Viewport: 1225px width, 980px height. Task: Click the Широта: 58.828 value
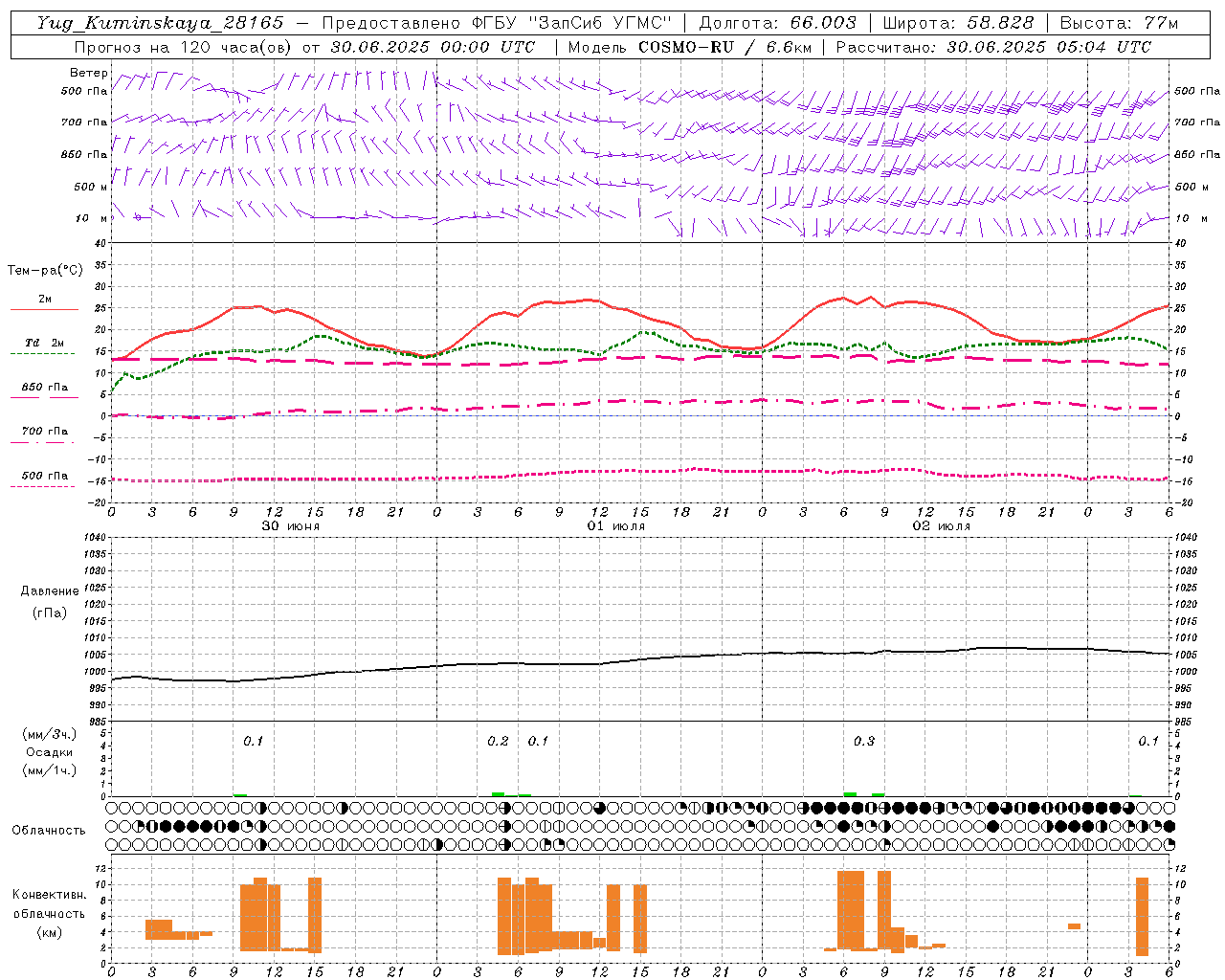[x=958, y=23]
